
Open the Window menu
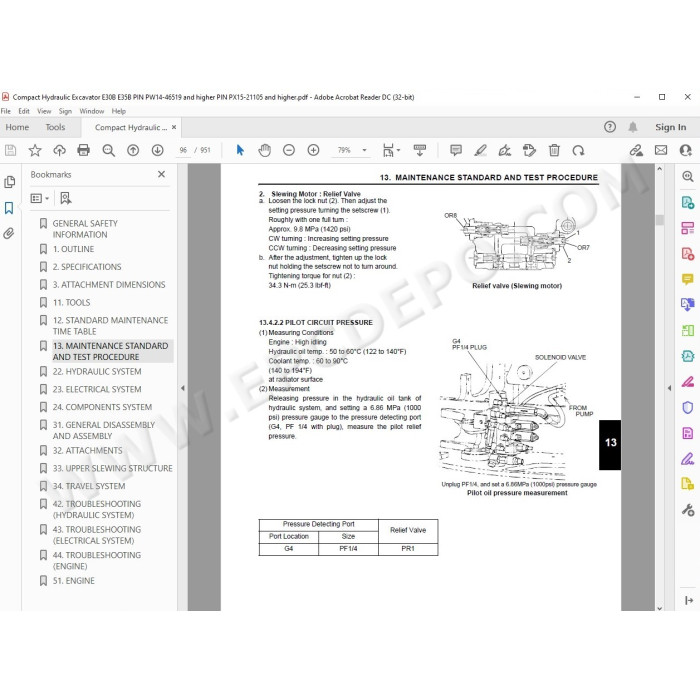[x=92, y=111]
